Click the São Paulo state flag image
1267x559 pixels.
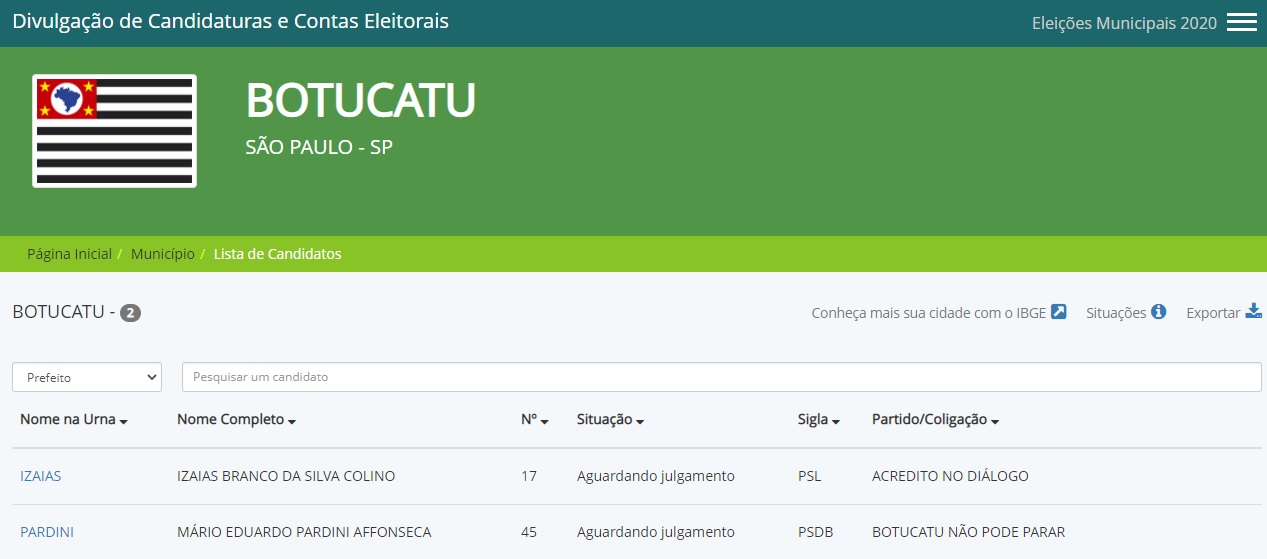(114, 130)
